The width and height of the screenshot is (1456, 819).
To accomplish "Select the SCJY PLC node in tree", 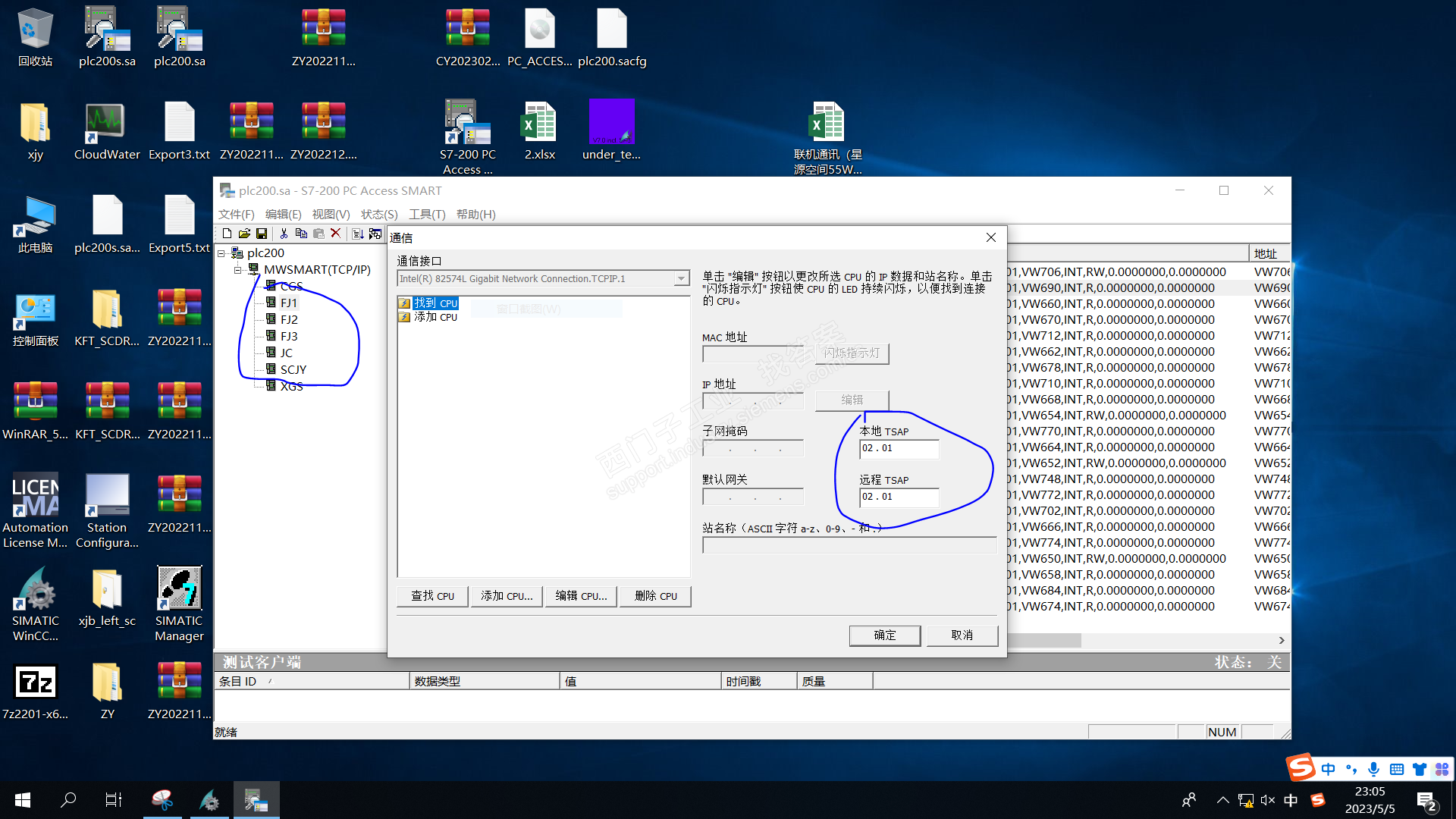I will point(293,369).
